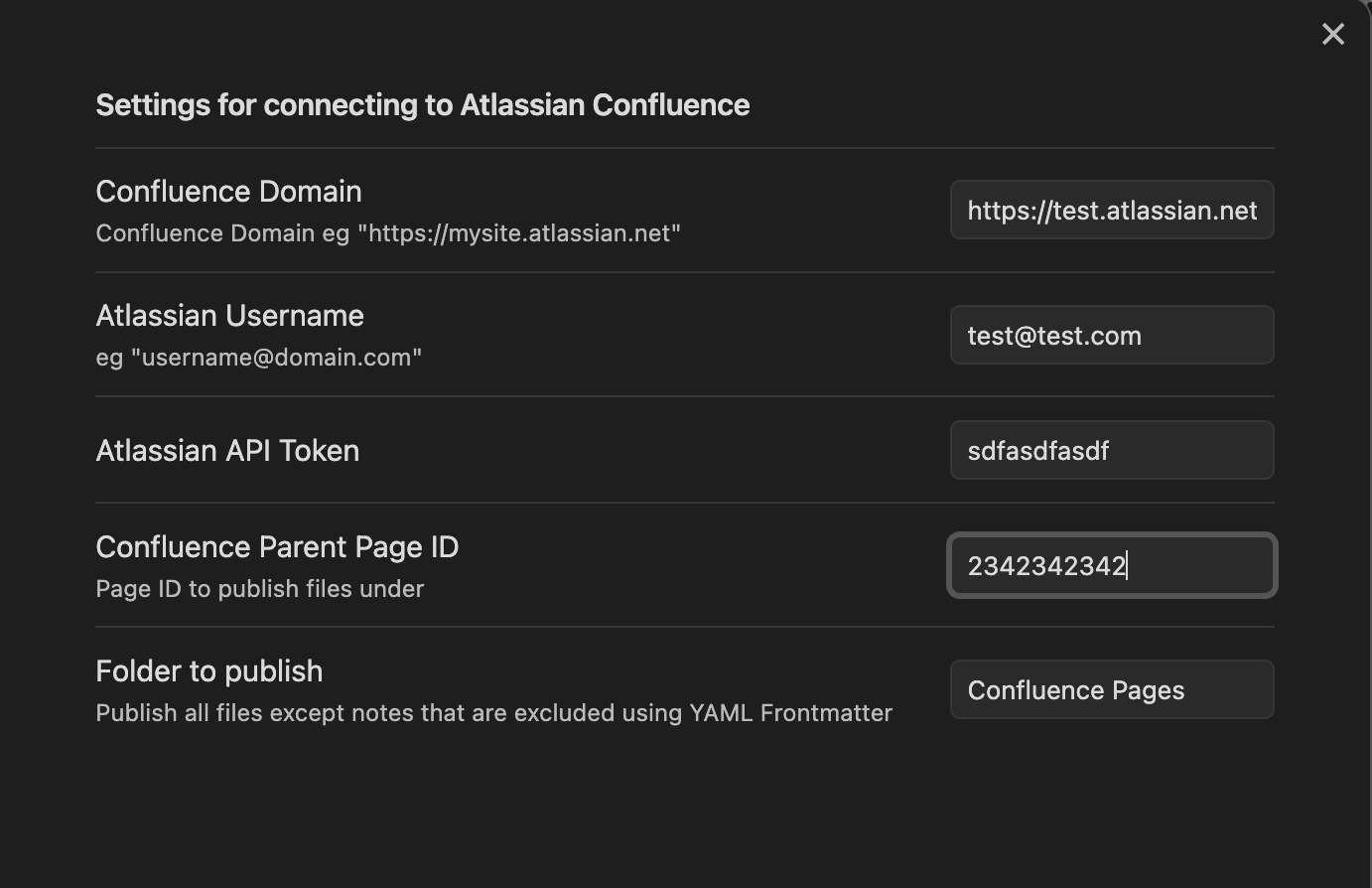
Task: Click "Atlassian Confluence" in the heading
Action: [605, 105]
